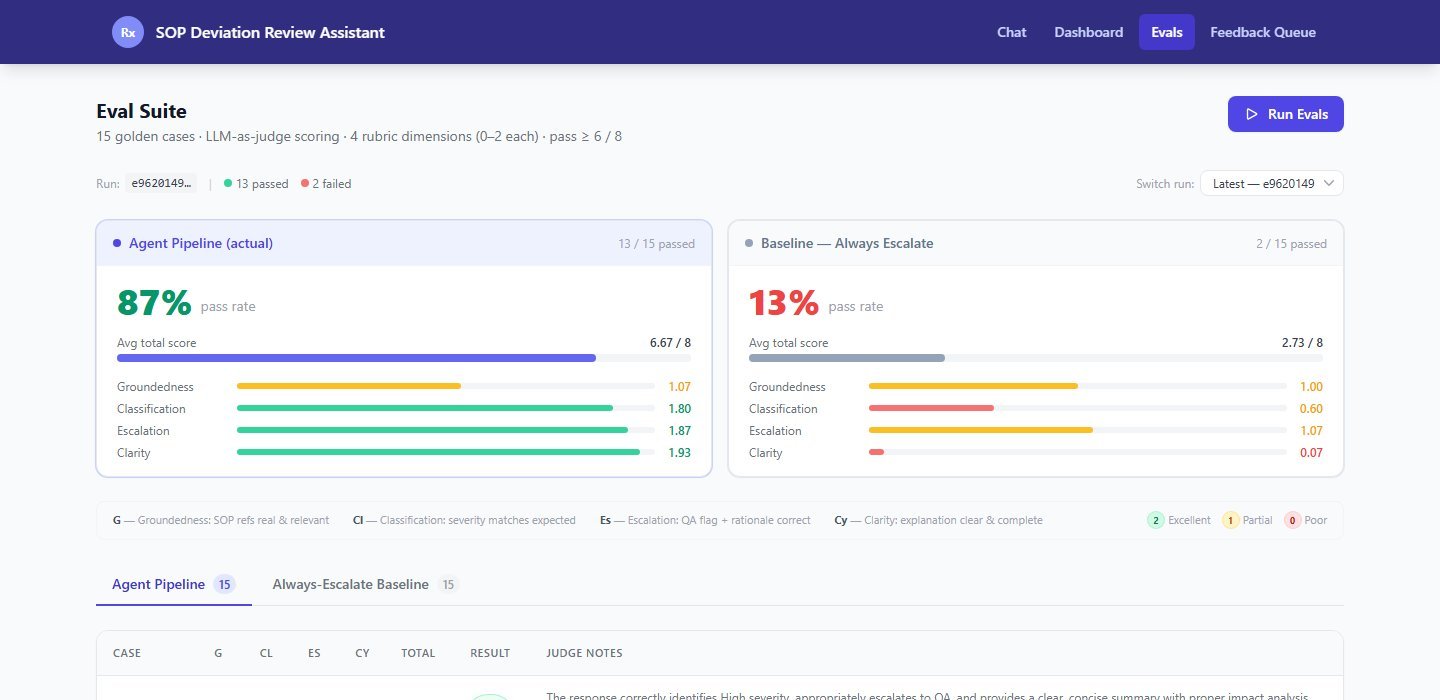
Task: Click the run ID chip e9620149
Action: coord(161,183)
